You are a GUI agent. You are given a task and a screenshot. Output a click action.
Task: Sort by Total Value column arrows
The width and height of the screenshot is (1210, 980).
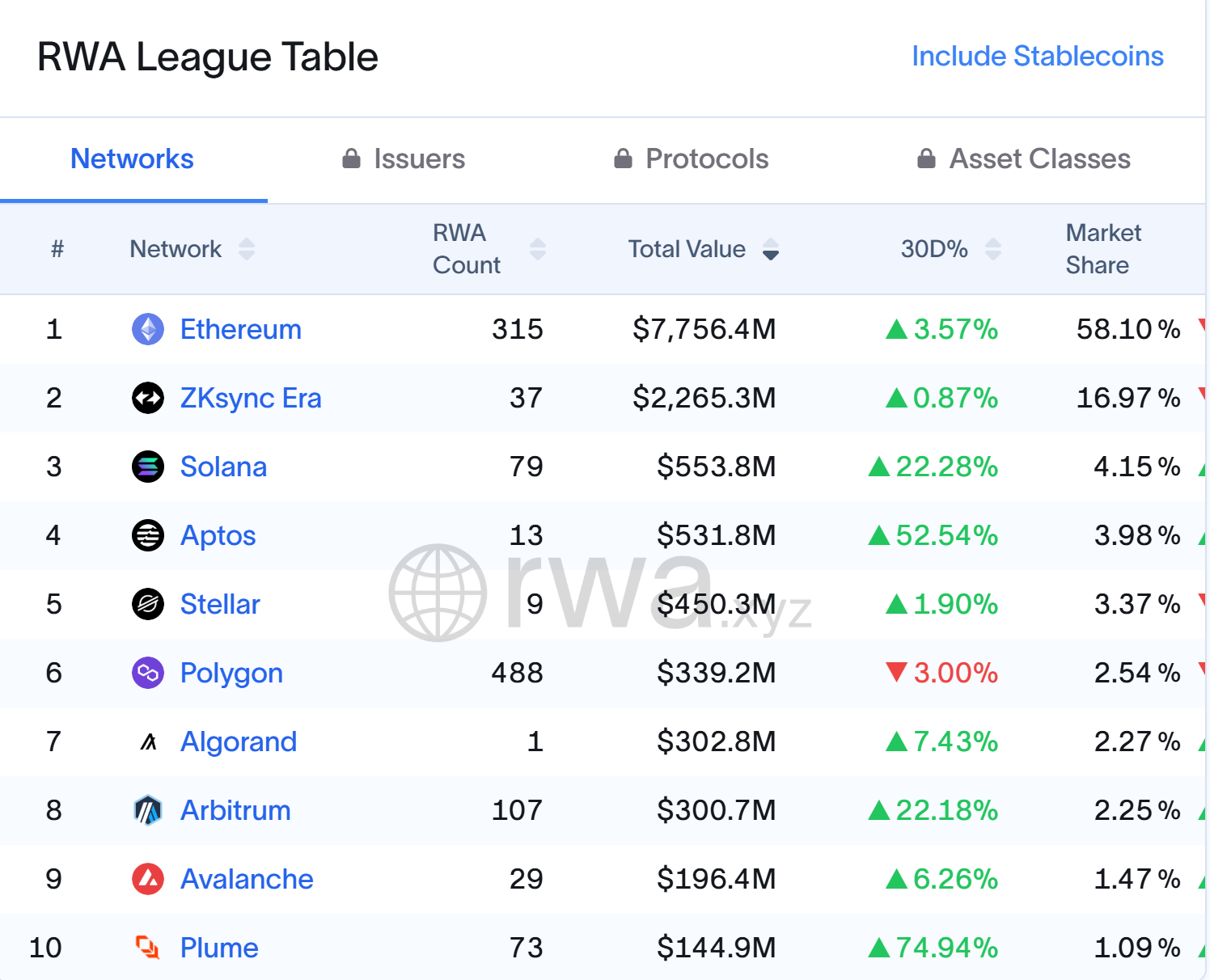(771, 249)
